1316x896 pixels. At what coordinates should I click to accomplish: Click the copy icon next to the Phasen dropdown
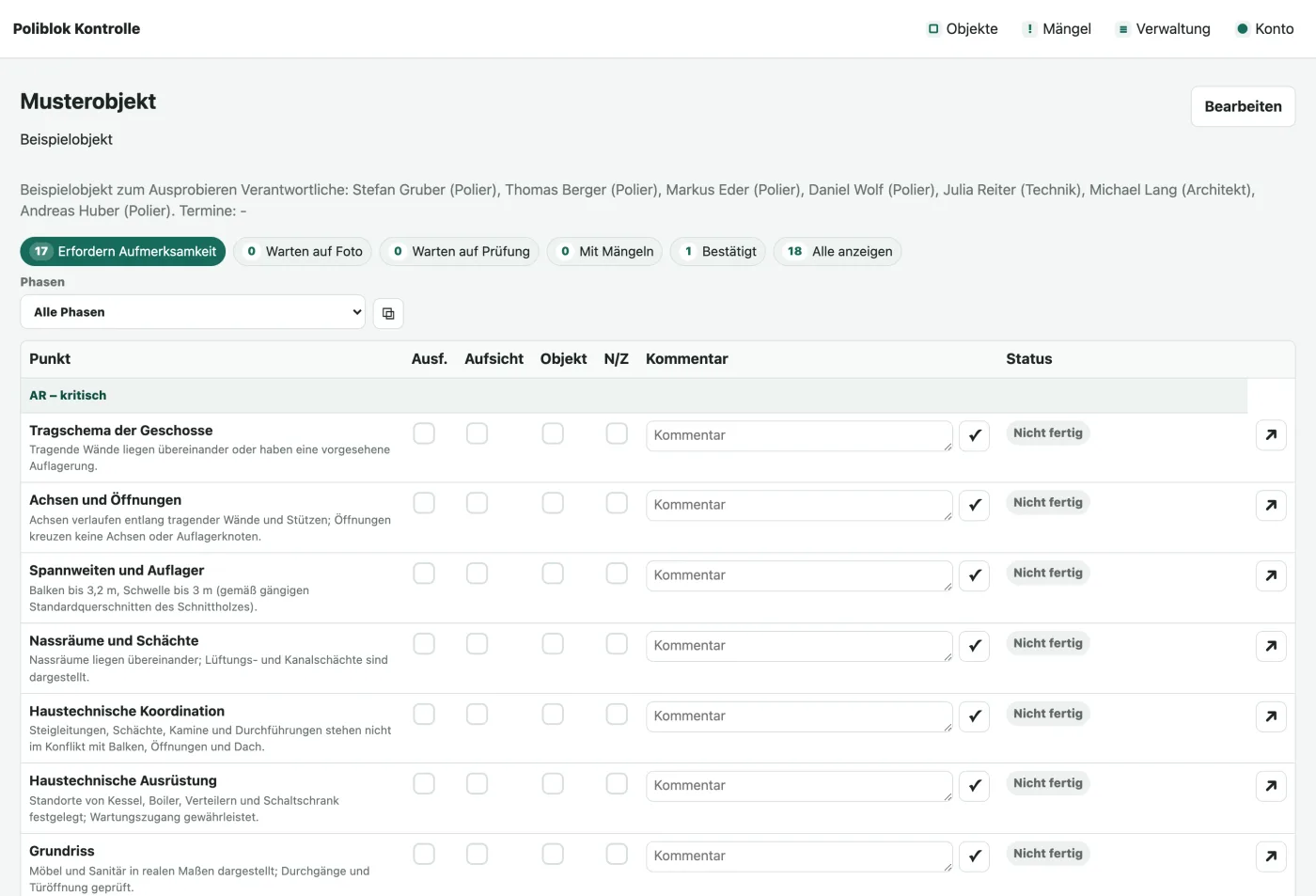(x=388, y=313)
